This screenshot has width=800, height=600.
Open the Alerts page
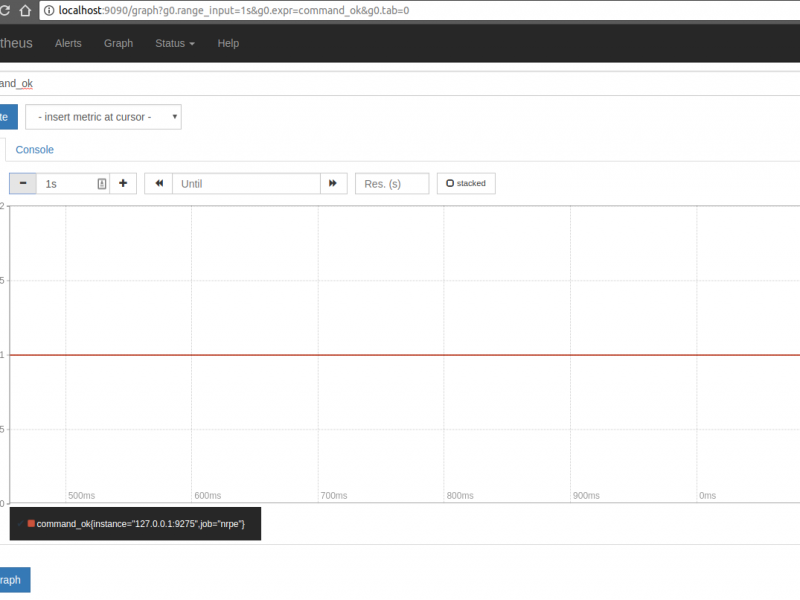click(x=68, y=43)
